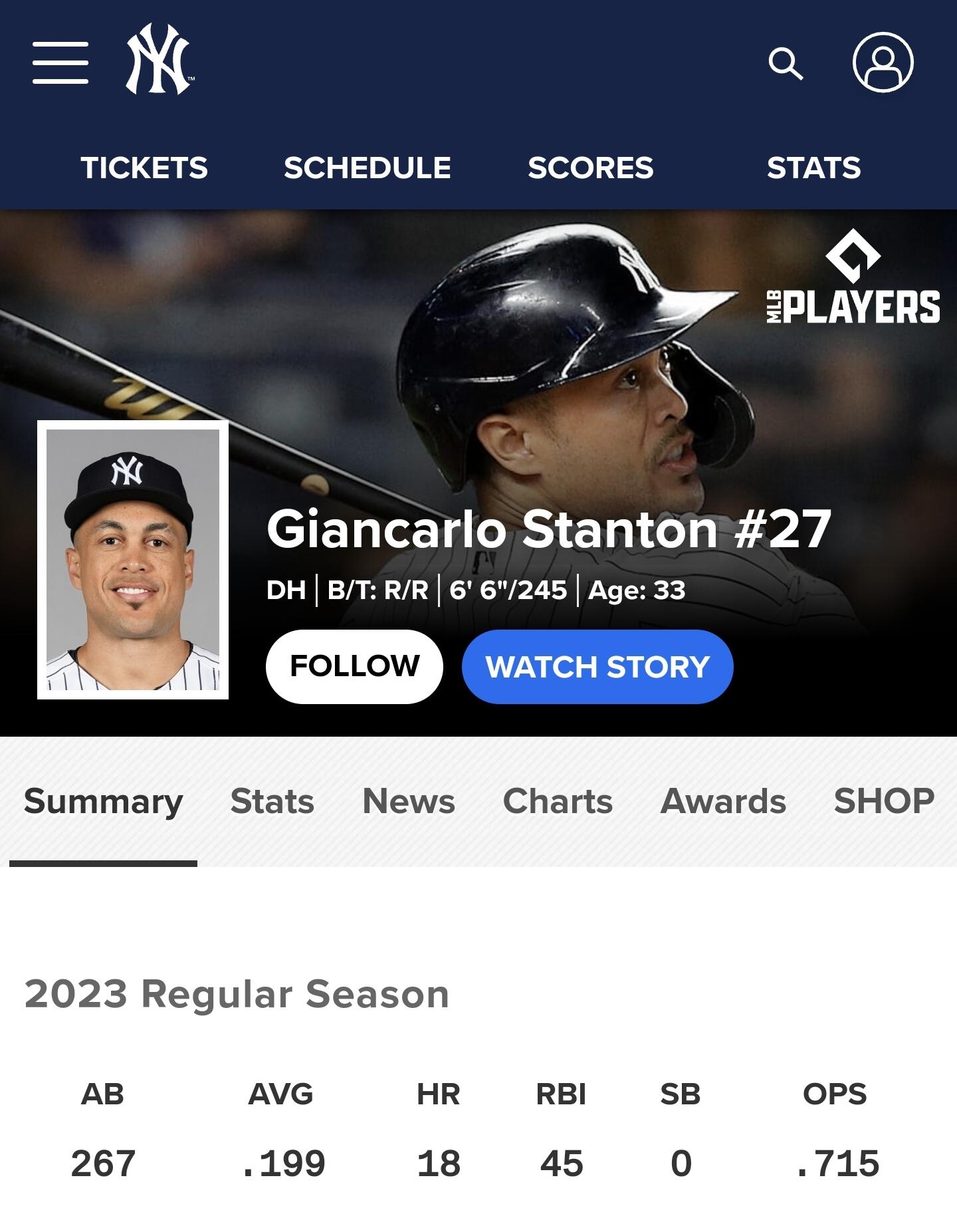This screenshot has height=1232, width=957.
Task: Go to the Schedule page
Action: [x=368, y=168]
